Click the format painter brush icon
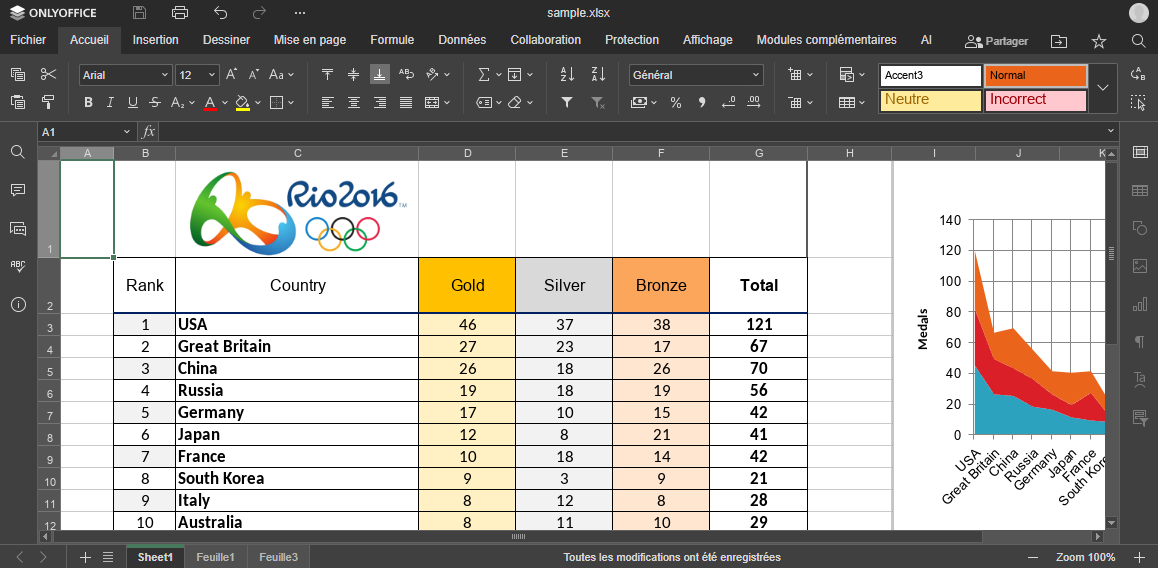Viewport: 1158px width, 568px height. coord(48,102)
